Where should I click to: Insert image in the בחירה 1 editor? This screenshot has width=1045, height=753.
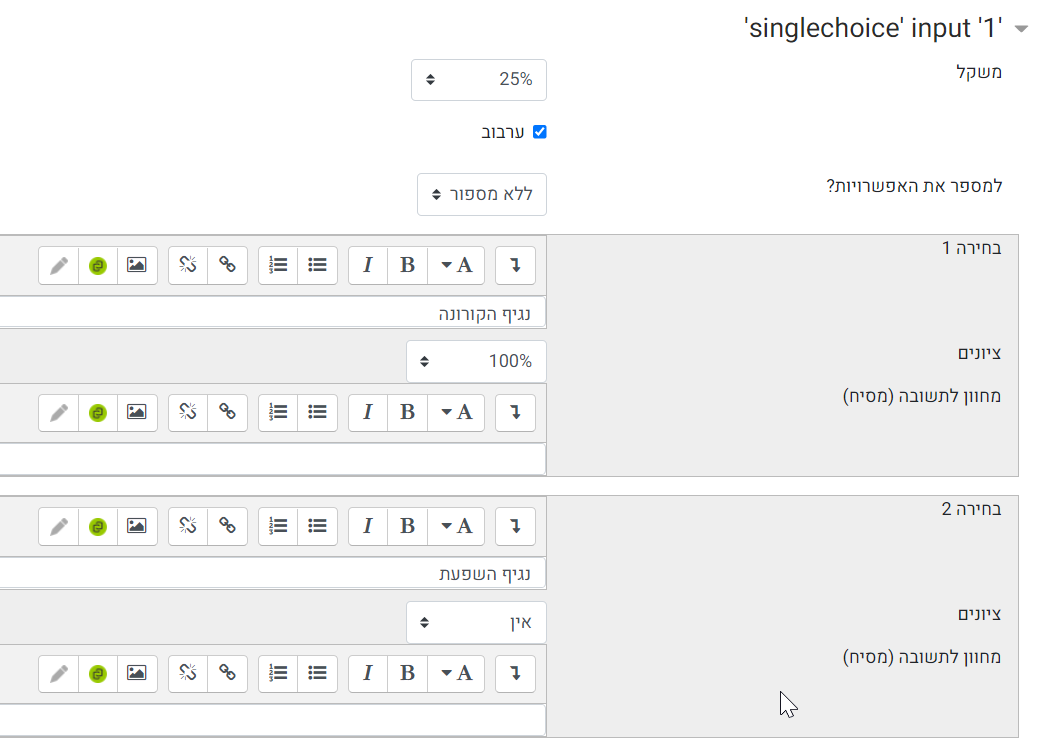(x=137, y=265)
